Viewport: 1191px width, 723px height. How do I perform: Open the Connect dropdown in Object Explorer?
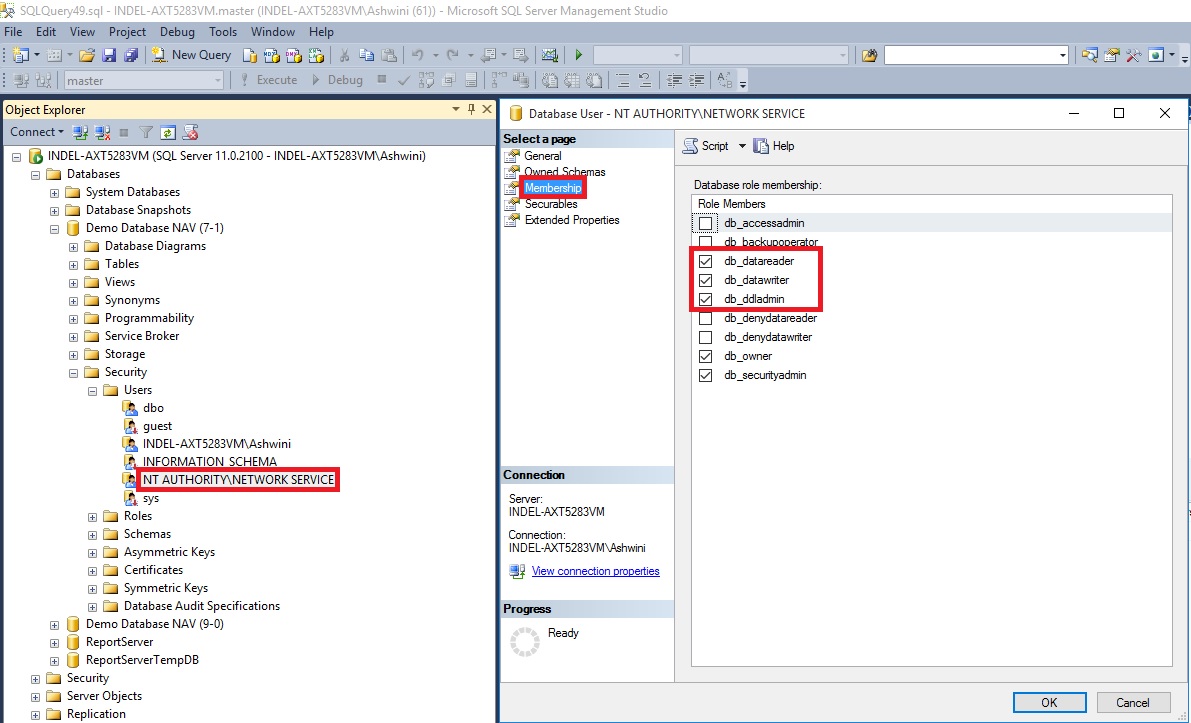(x=37, y=132)
